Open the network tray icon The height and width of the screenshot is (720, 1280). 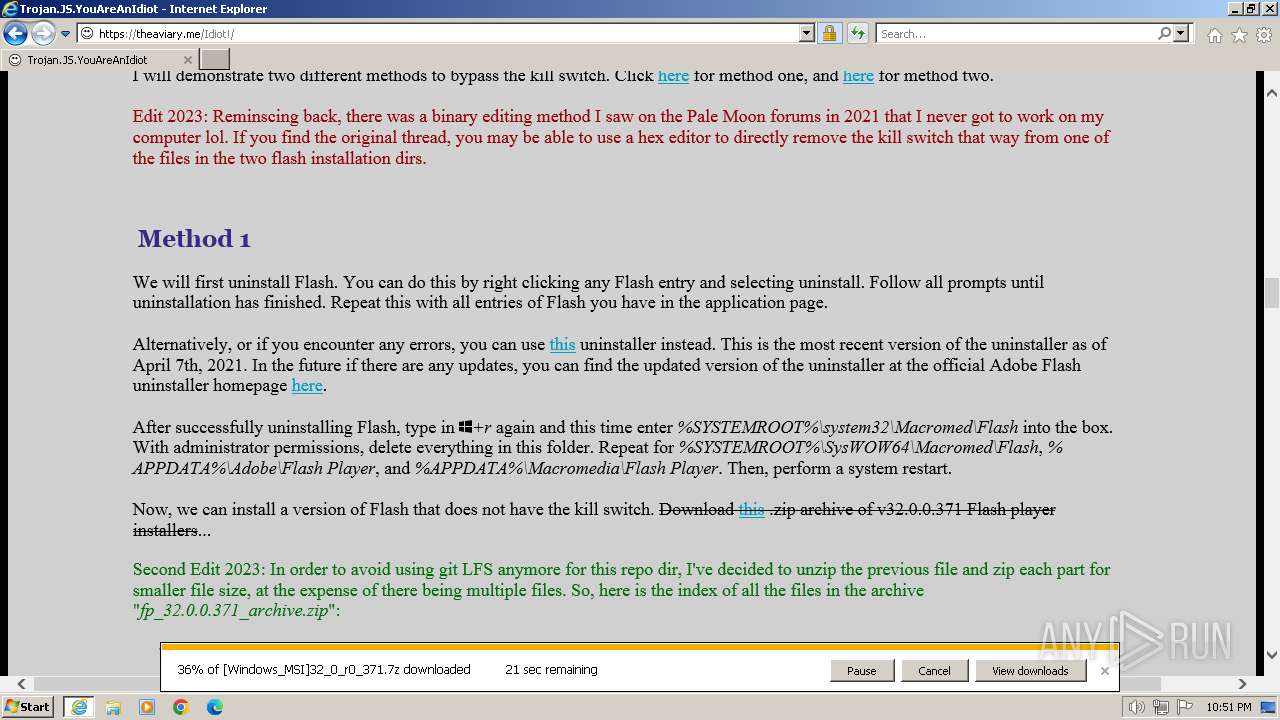coord(1160,707)
